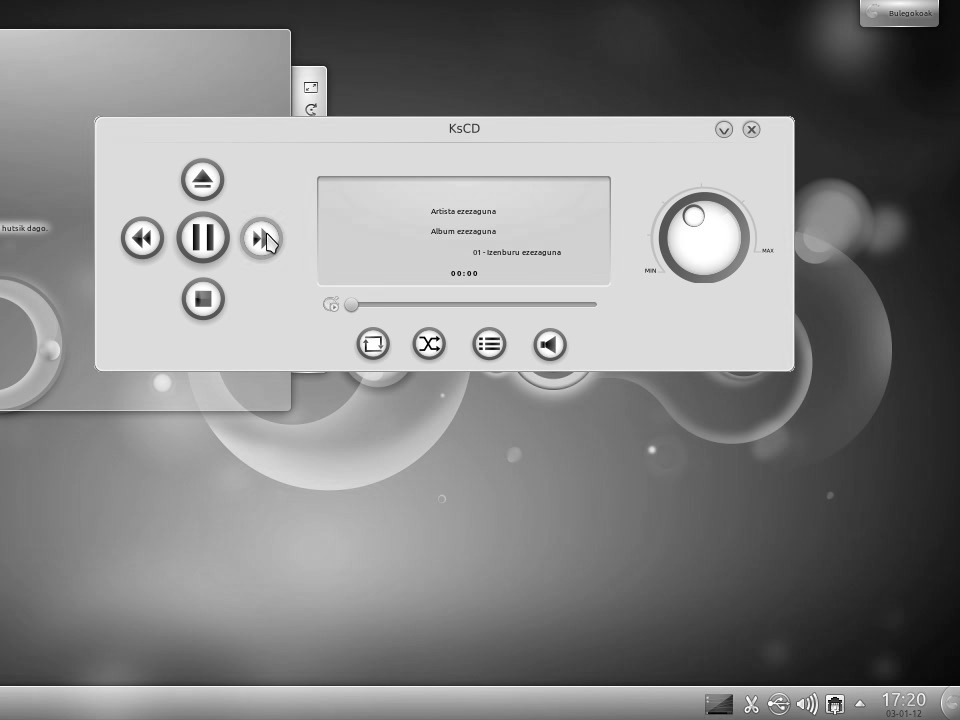Toggle repeat/loop mode
Screen dimensions: 960x720
pos(373,344)
